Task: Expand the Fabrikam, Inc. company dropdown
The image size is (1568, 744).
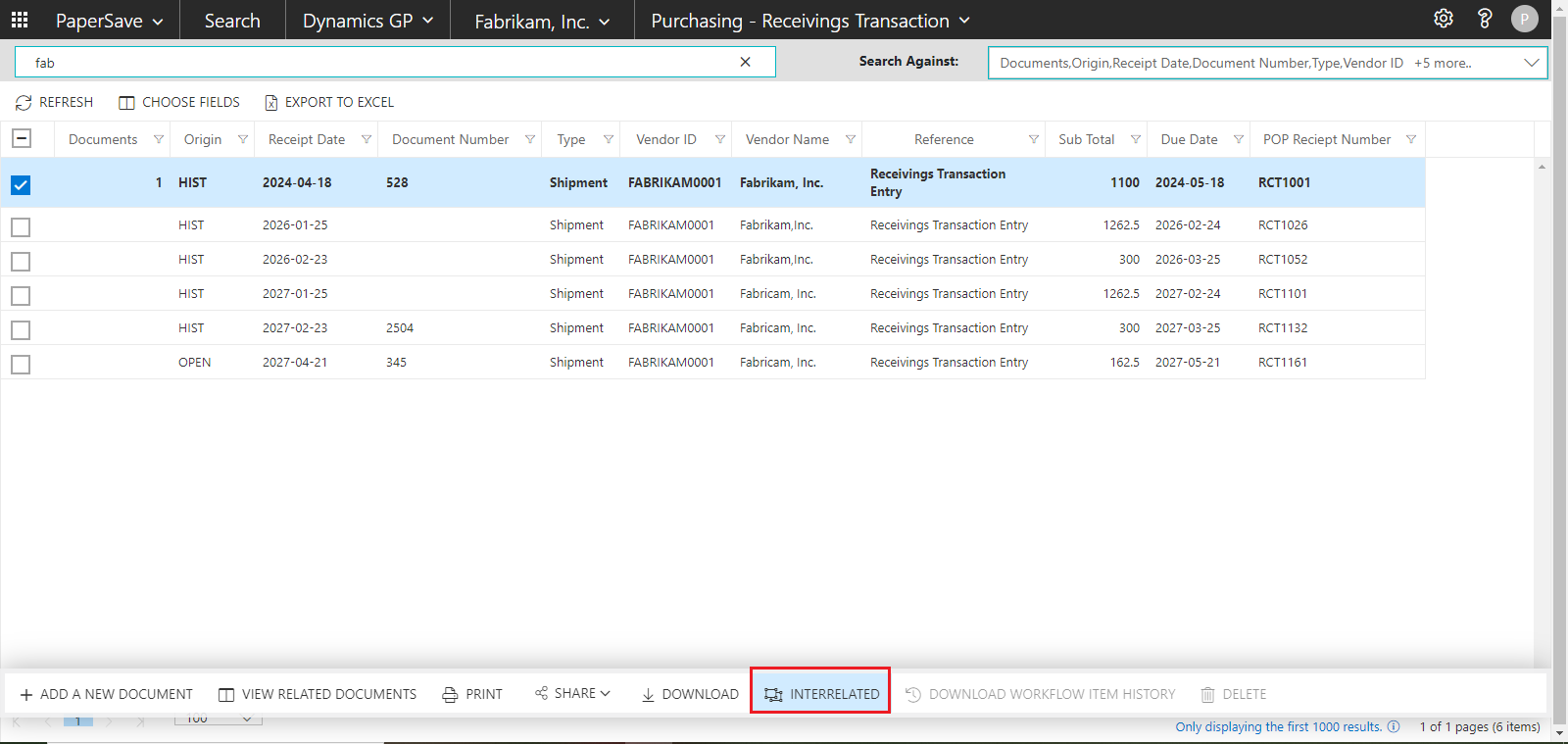Action: (542, 21)
